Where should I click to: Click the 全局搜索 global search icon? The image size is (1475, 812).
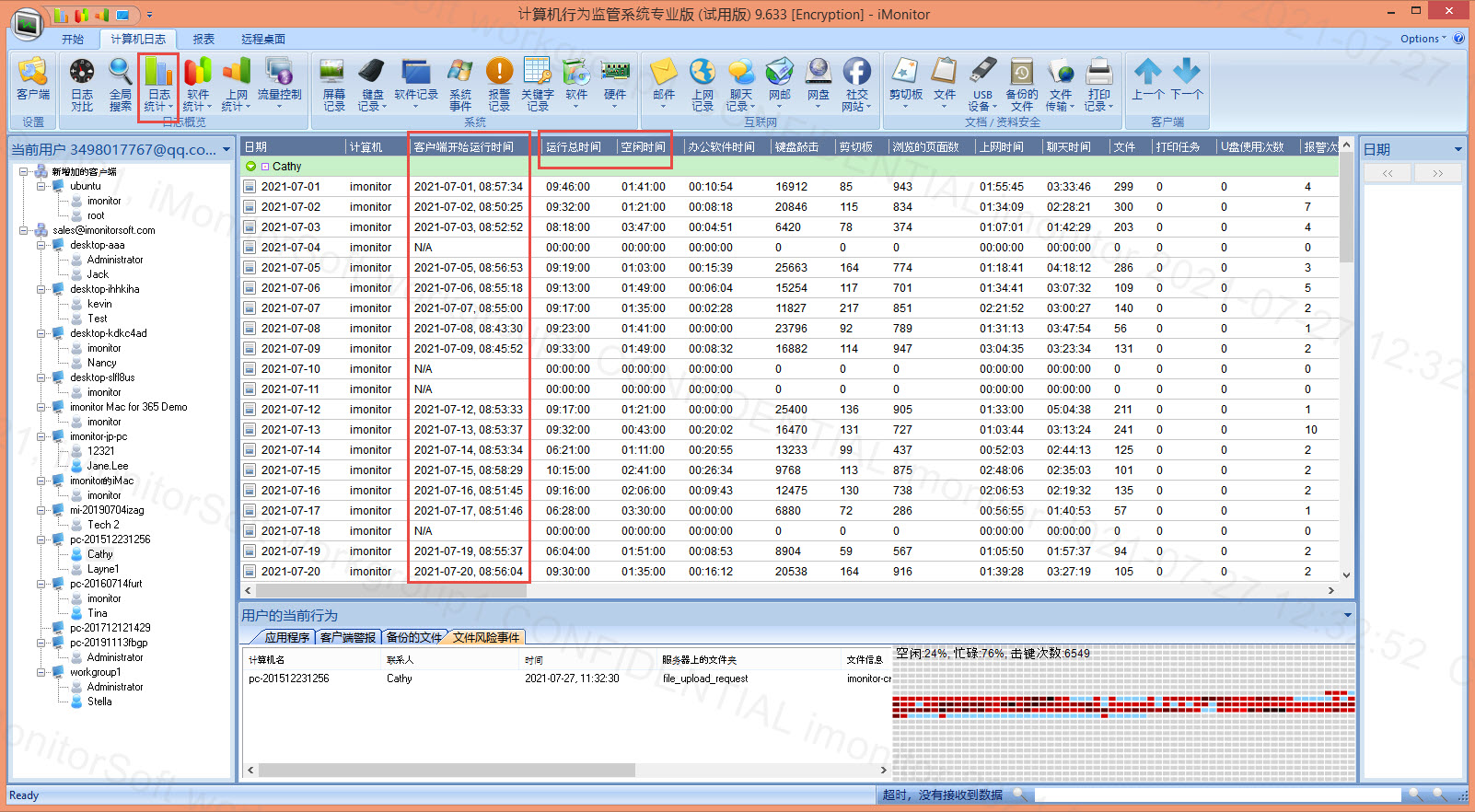[x=120, y=85]
